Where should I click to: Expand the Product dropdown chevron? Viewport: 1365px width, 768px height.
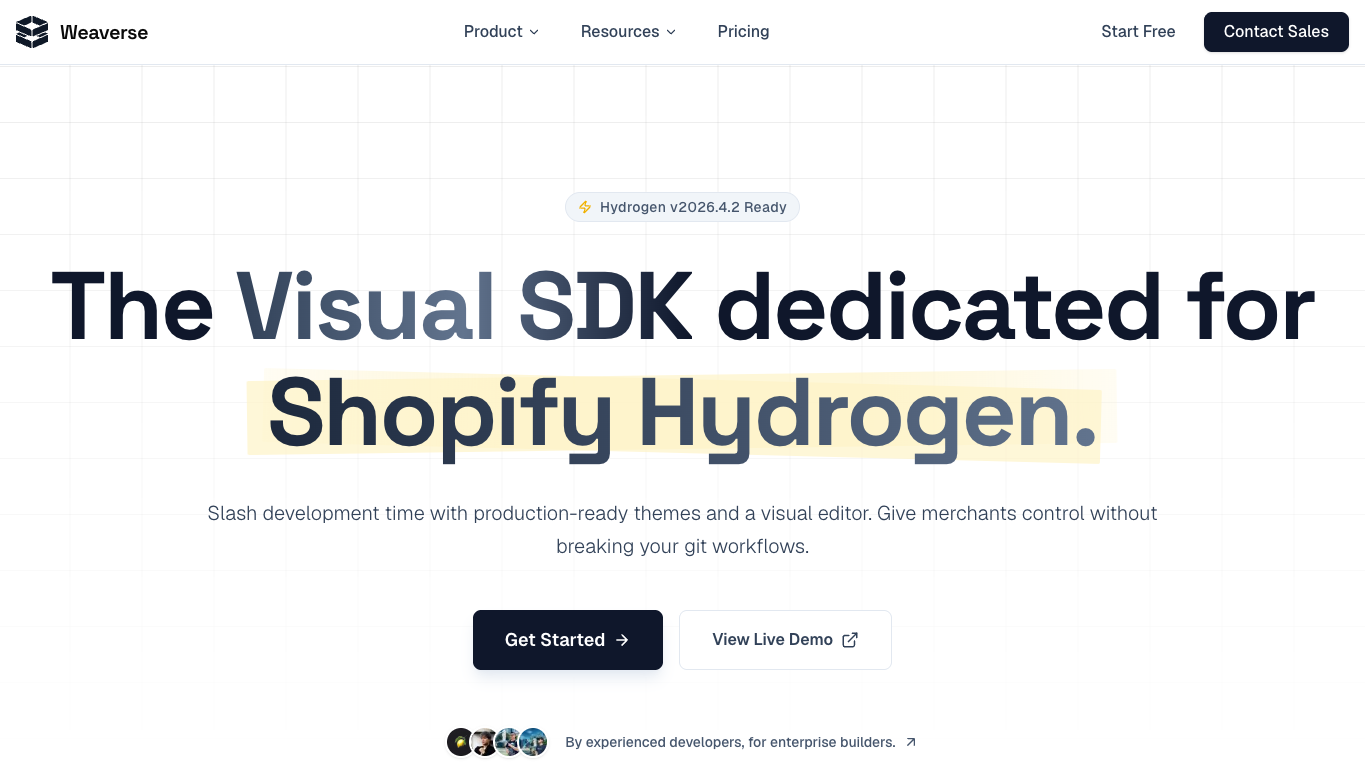tap(534, 32)
